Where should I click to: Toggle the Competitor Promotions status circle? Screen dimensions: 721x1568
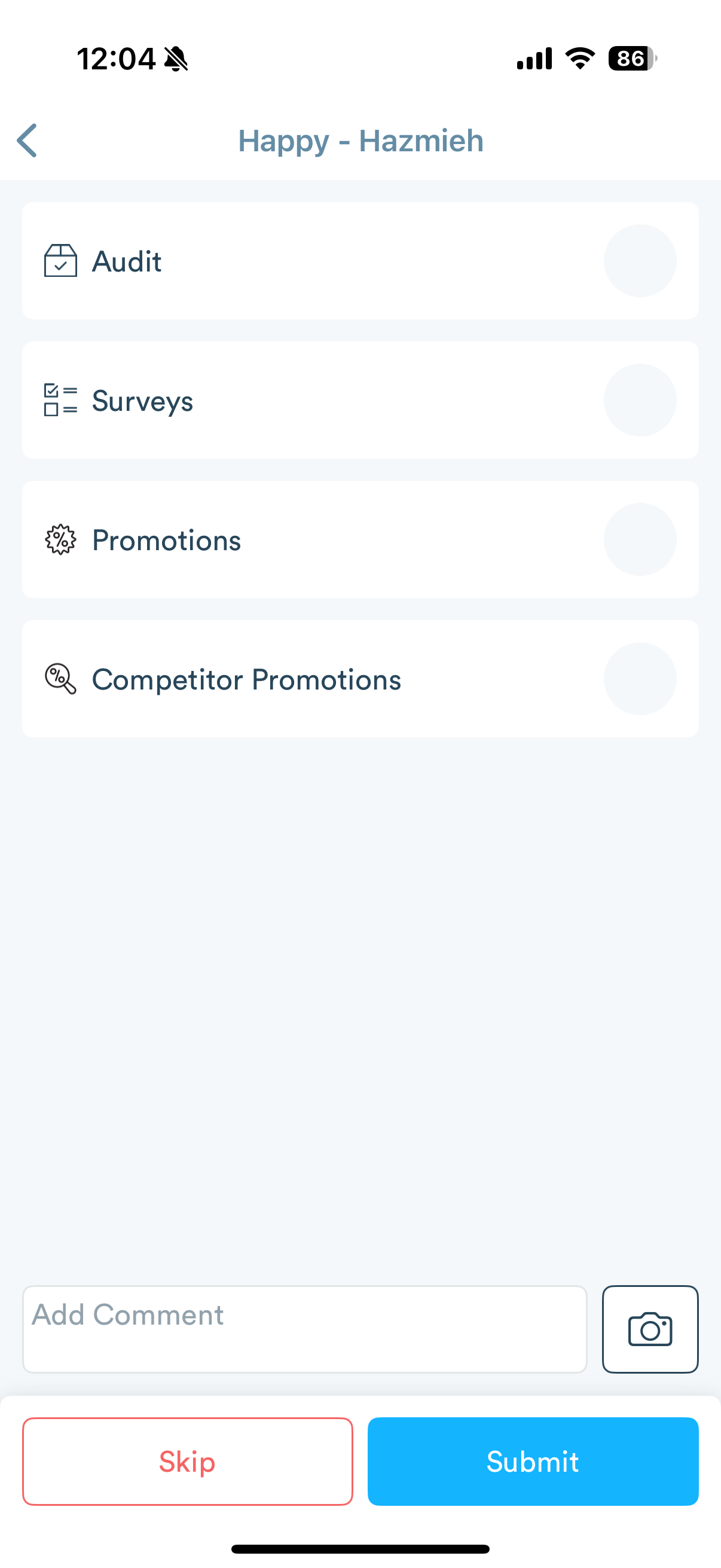(640, 679)
